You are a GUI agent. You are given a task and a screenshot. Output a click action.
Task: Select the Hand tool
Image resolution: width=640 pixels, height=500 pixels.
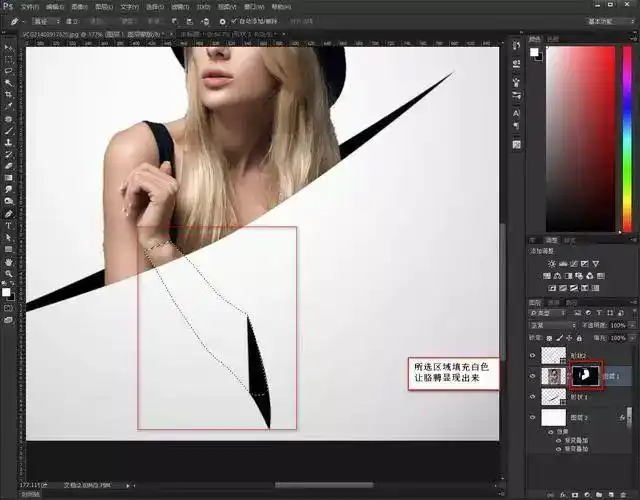pyautogui.click(x=8, y=260)
